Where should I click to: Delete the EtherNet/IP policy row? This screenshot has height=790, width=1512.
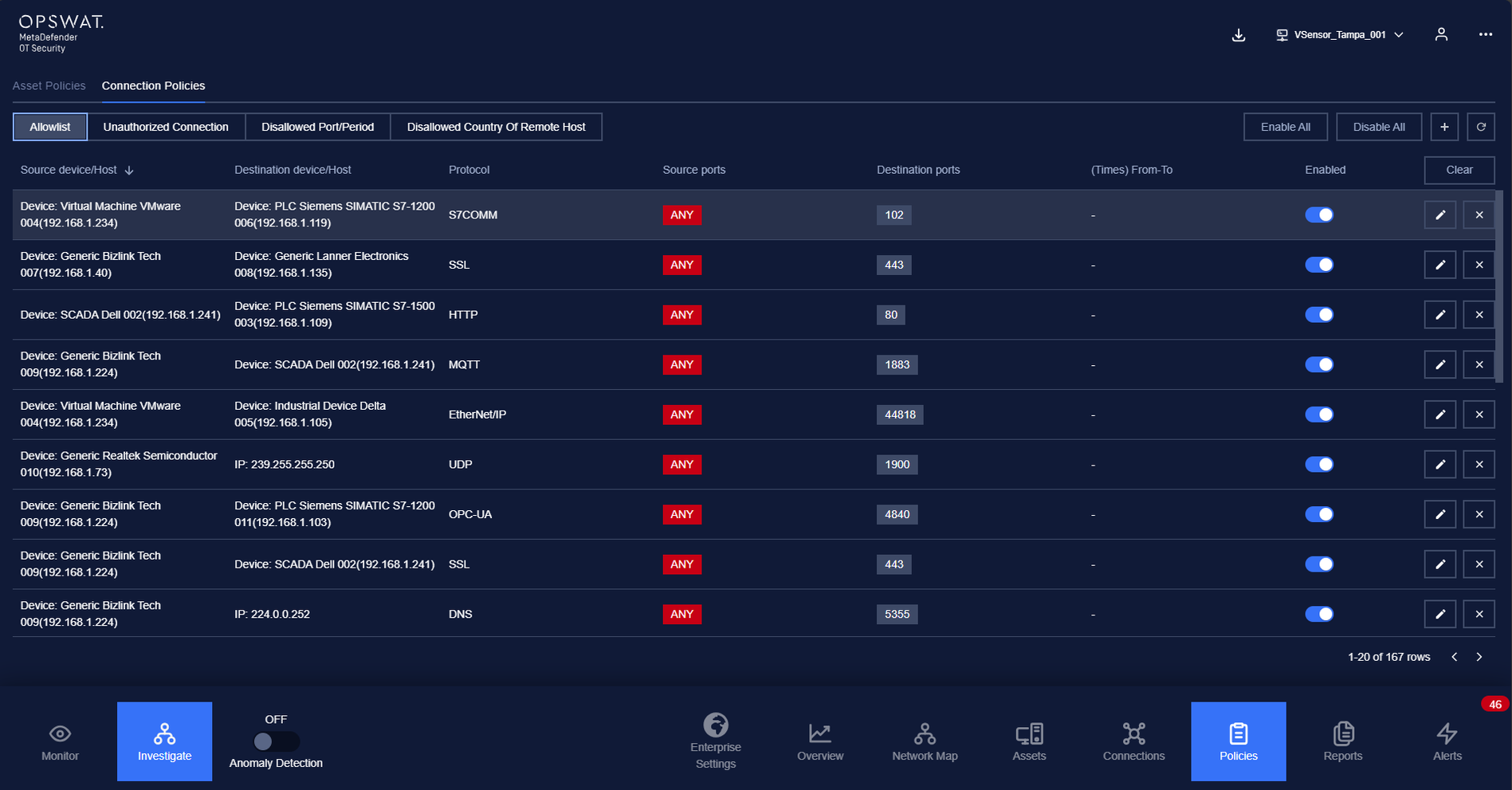click(x=1479, y=415)
